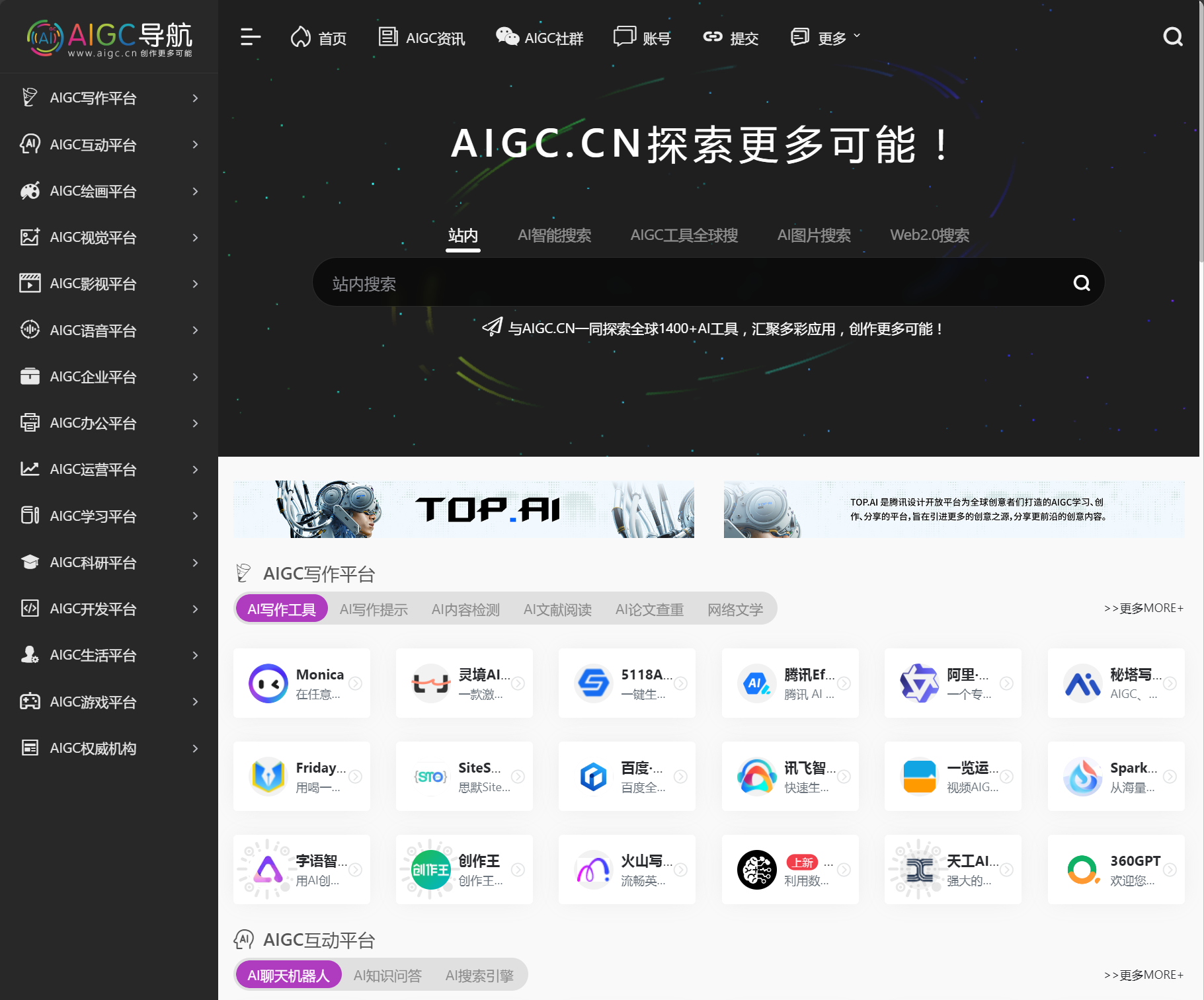Open the 百度 tool icon
This screenshot has height=1000, width=1204.
(594, 777)
